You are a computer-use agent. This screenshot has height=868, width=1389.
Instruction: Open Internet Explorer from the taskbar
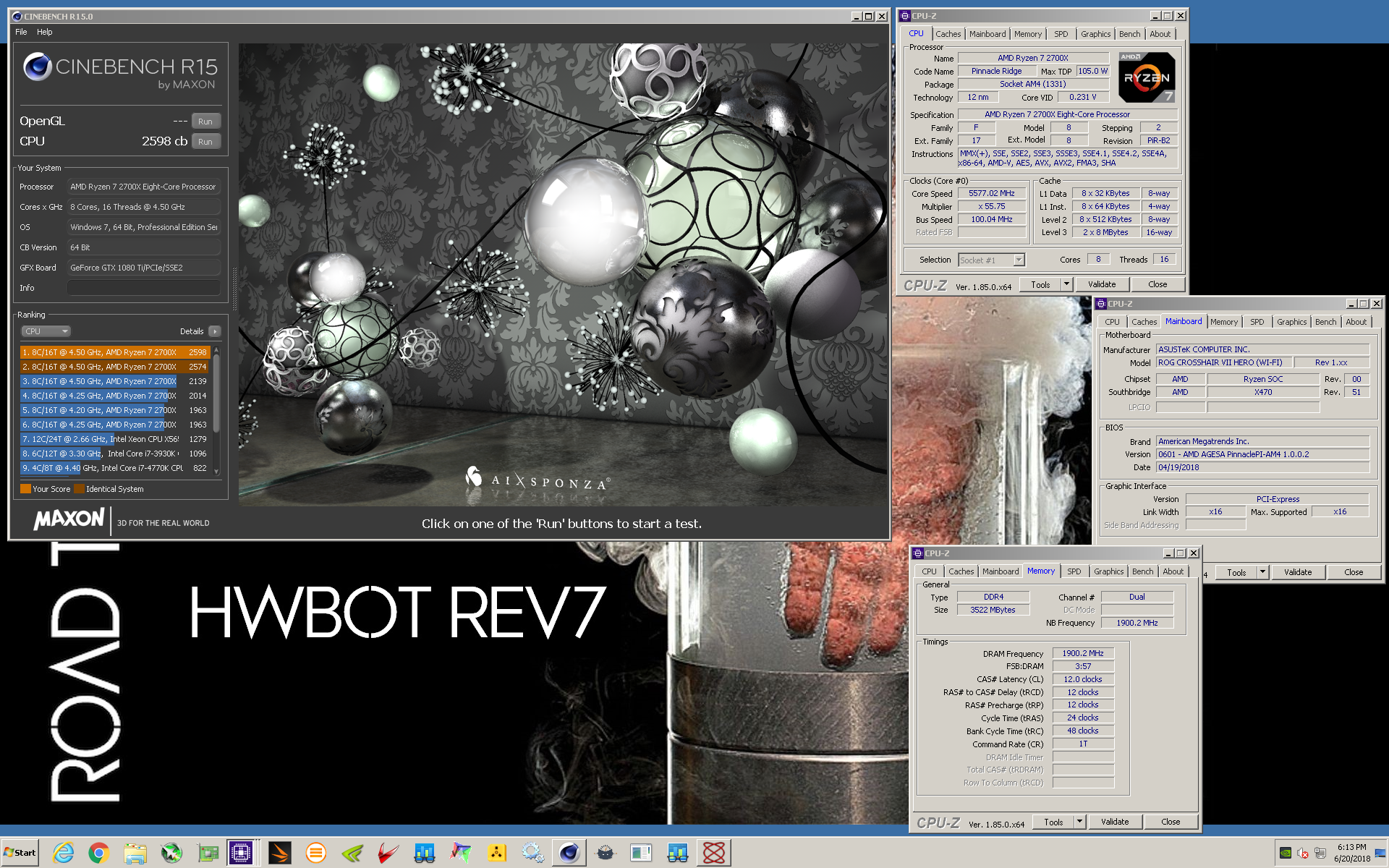click(64, 854)
